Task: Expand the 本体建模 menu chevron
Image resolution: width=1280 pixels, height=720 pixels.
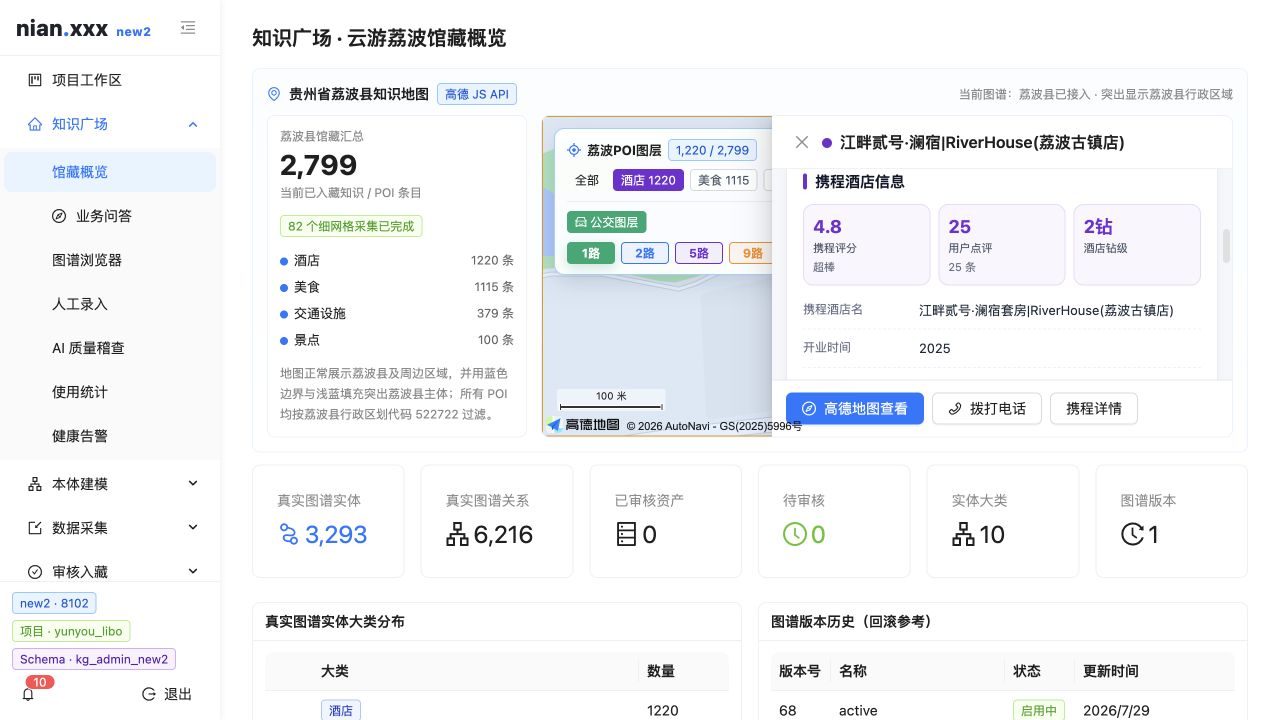Action: tap(193, 484)
